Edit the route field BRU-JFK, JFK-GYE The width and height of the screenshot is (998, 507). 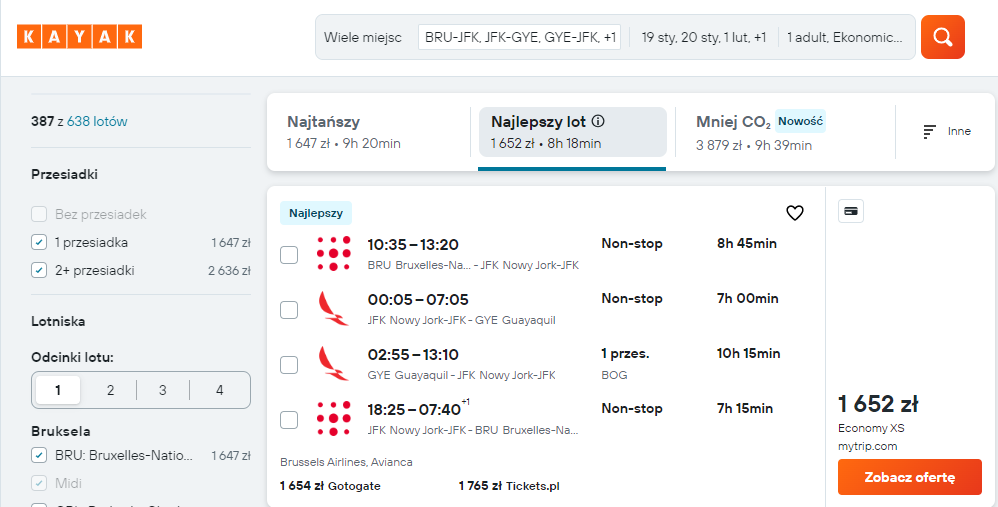(519, 38)
